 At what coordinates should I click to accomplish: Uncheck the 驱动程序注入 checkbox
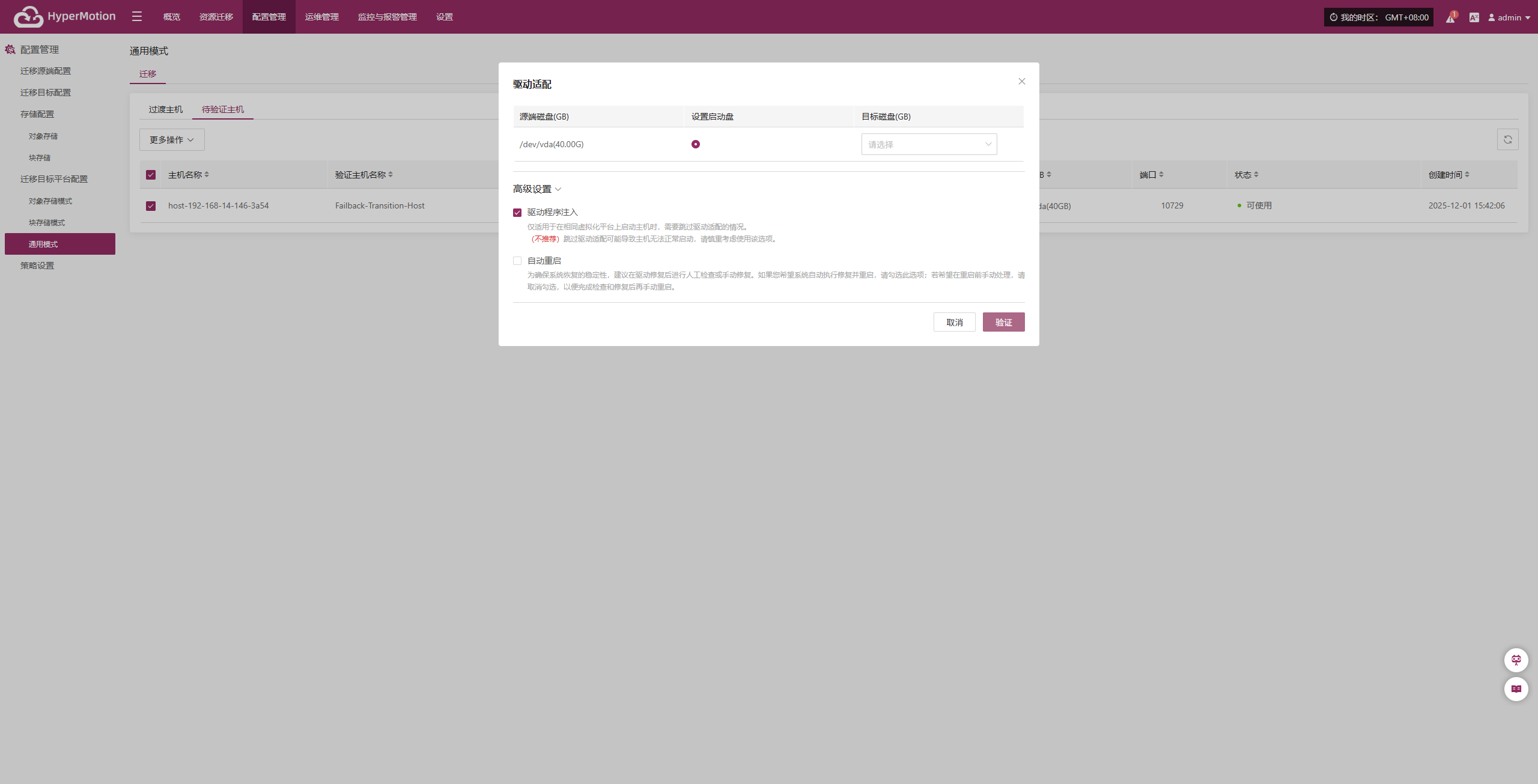click(517, 213)
